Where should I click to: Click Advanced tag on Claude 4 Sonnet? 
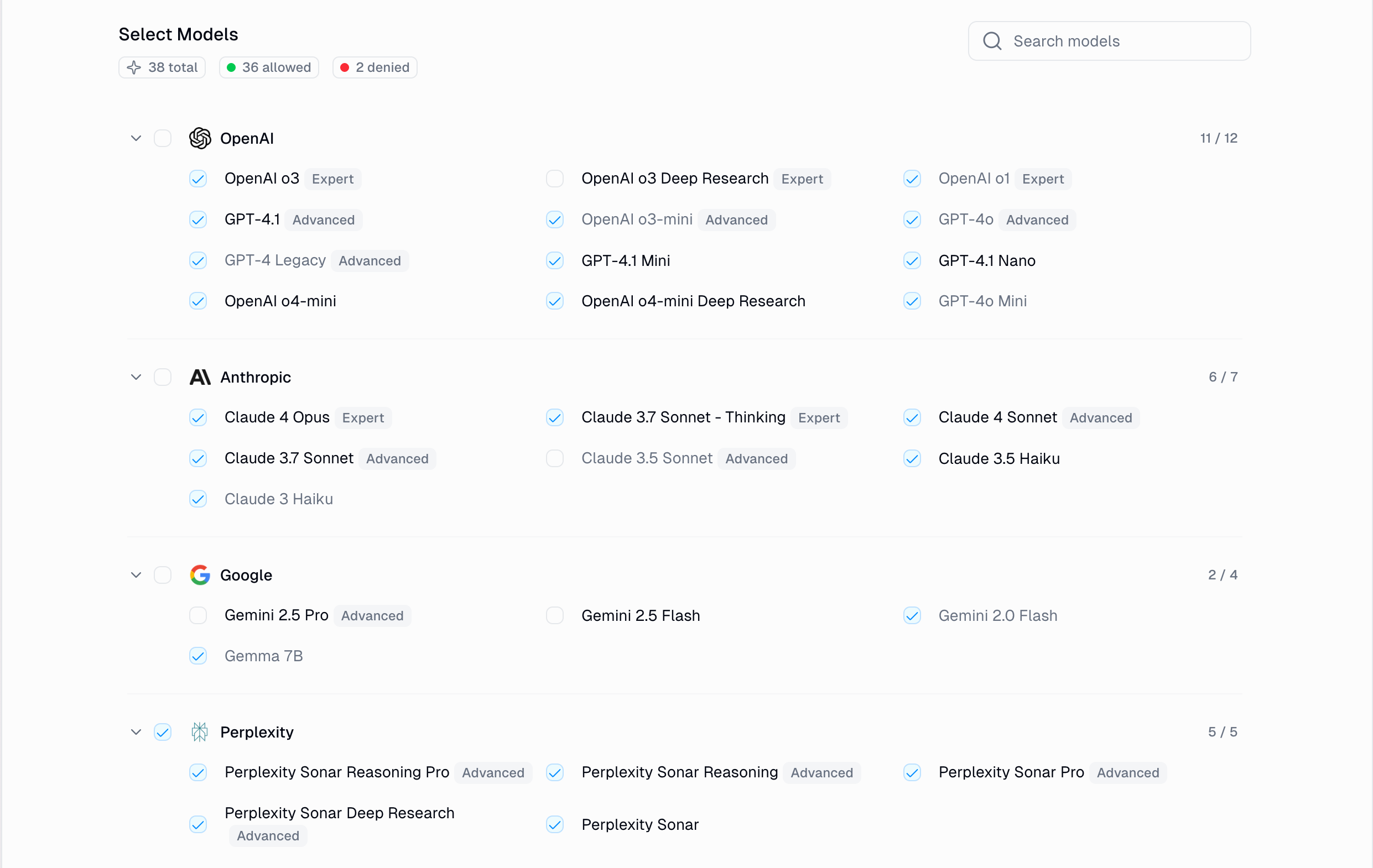click(x=1100, y=418)
